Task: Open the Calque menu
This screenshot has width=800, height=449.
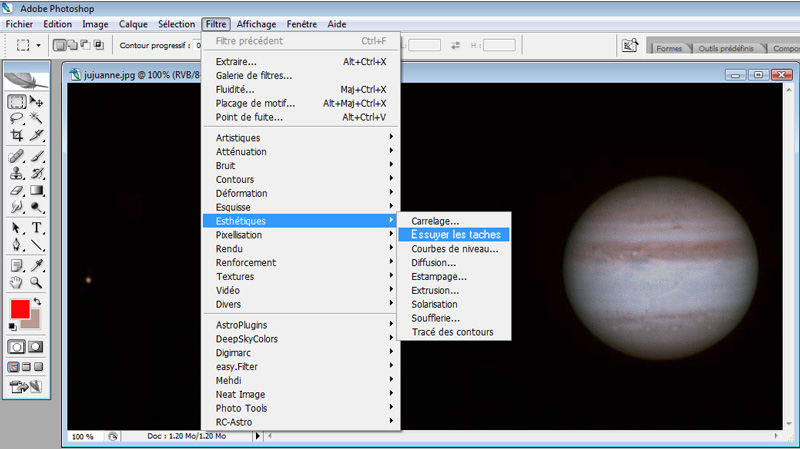Action: [x=133, y=24]
